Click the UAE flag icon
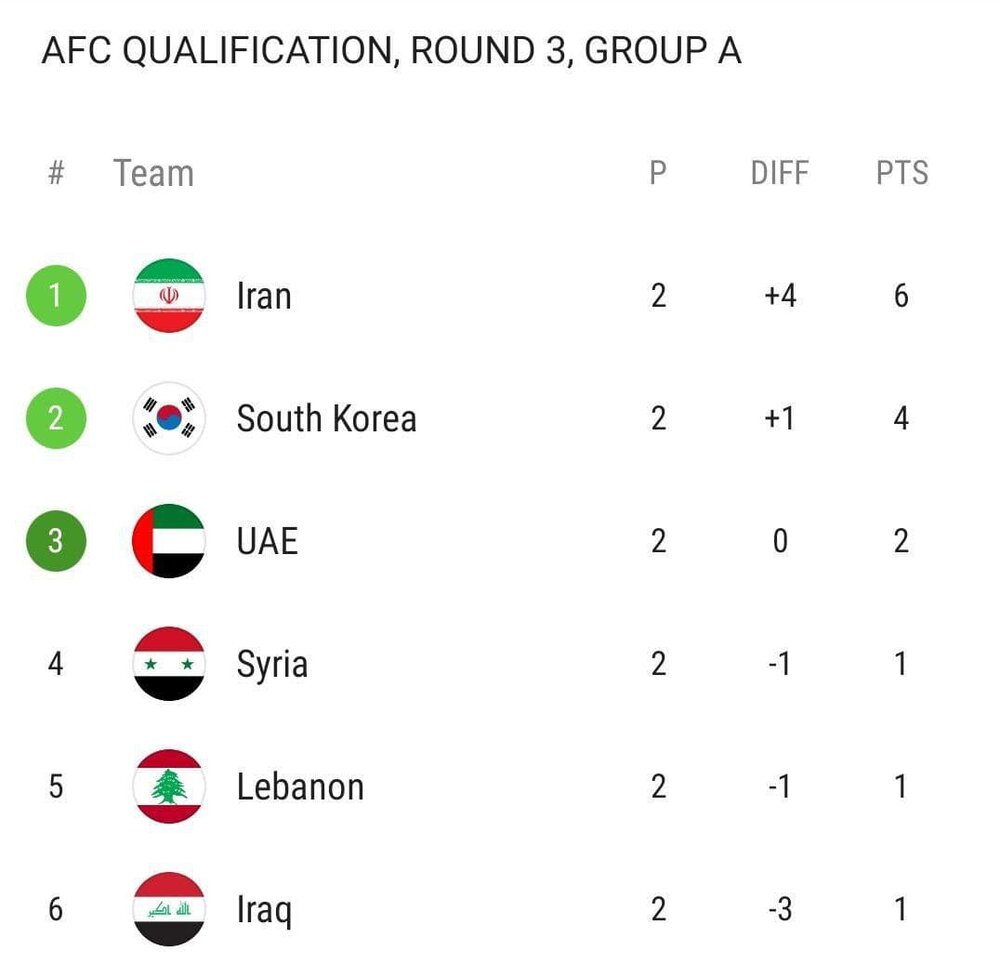 [x=169, y=541]
